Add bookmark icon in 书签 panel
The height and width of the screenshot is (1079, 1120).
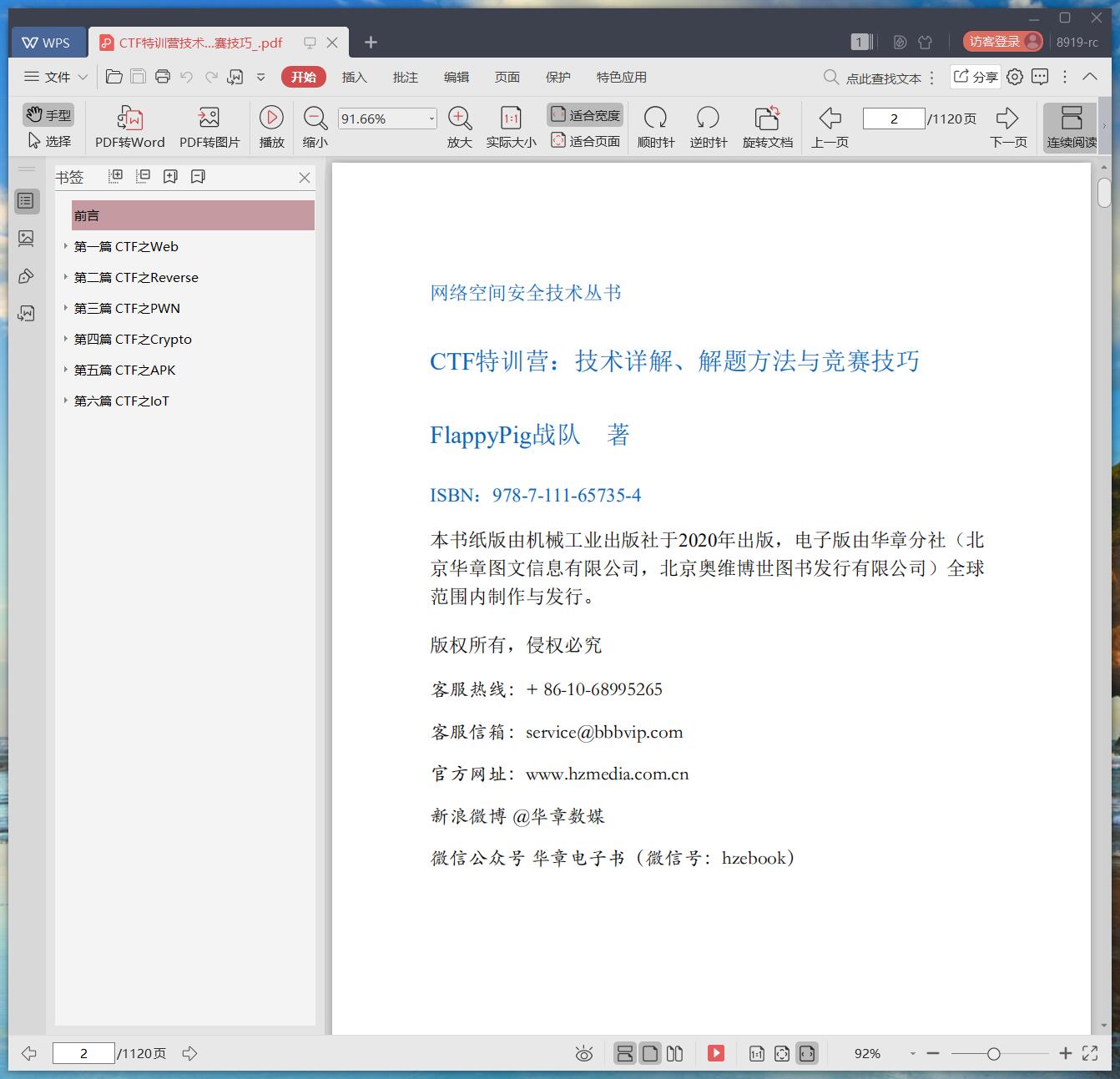[x=170, y=176]
